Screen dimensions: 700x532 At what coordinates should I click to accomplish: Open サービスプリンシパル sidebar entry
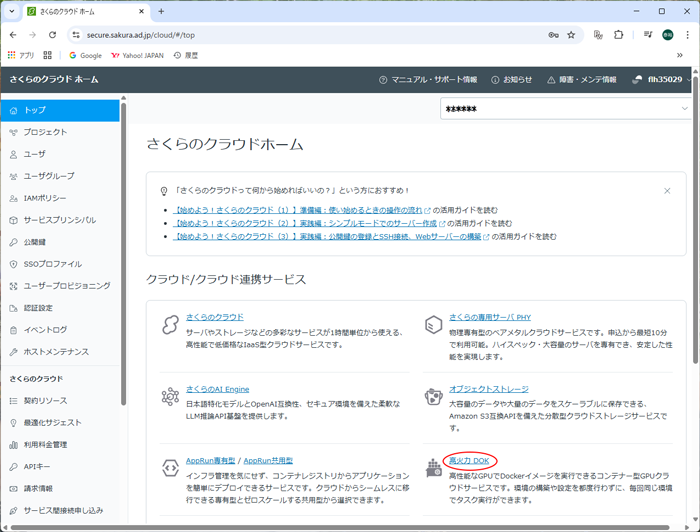(60, 220)
